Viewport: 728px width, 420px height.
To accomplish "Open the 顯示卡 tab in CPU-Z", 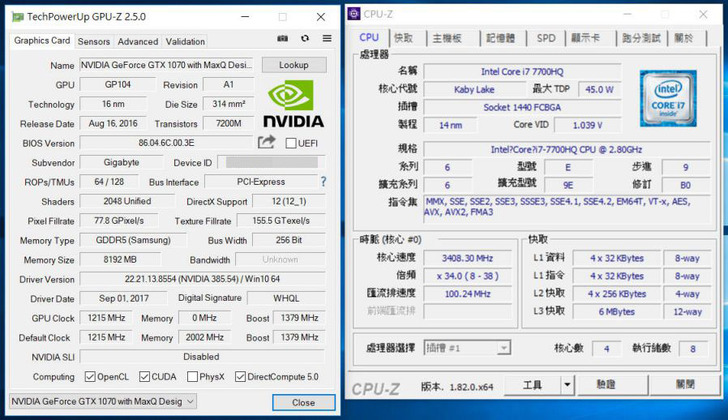I will [585, 38].
